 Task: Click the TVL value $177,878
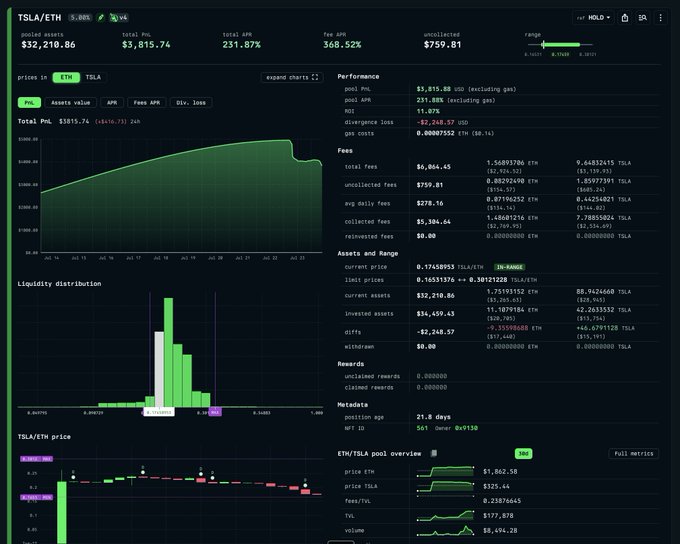tap(498, 515)
